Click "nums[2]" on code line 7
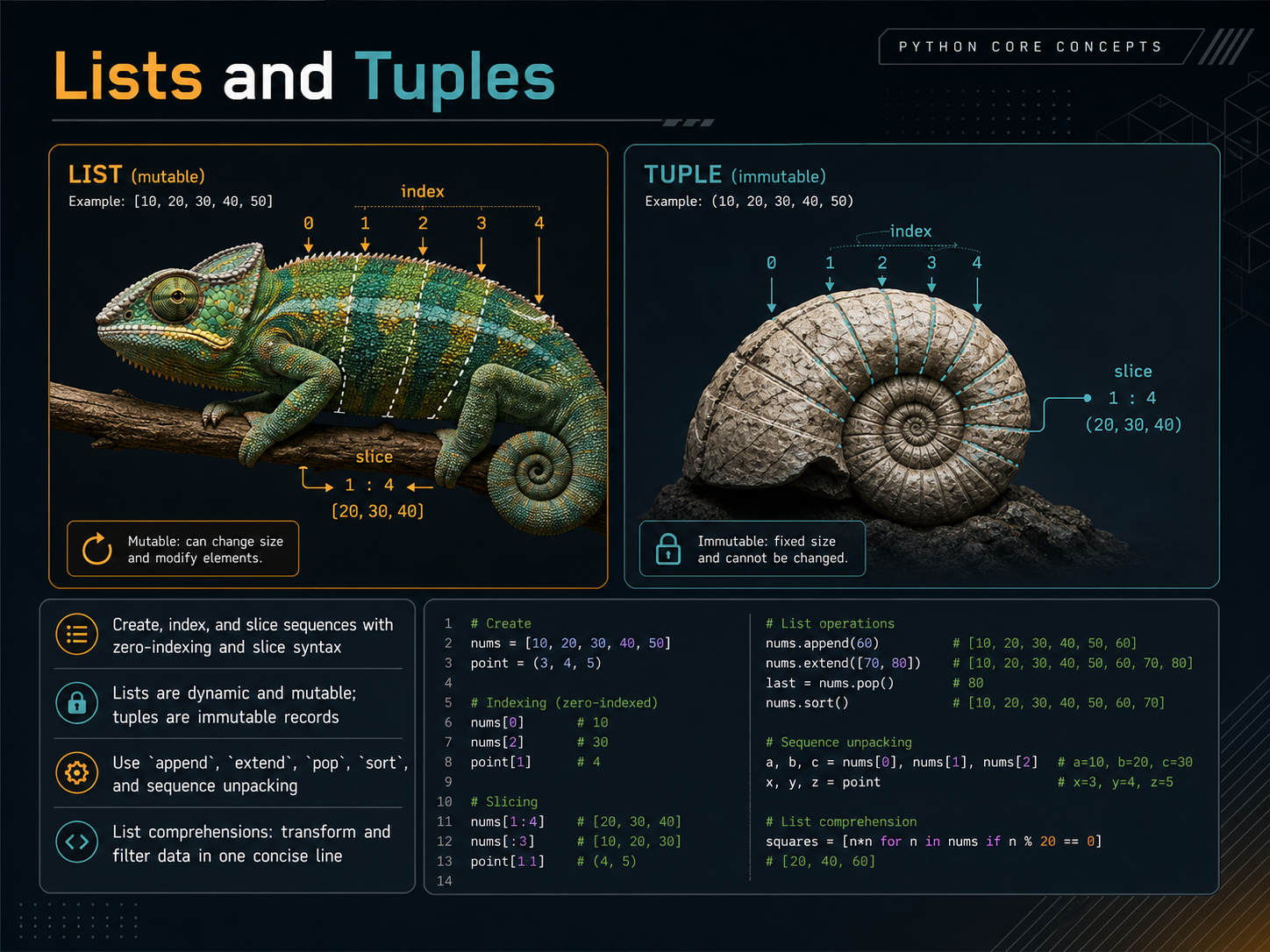Viewport: 1270px width, 952px height. tap(497, 742)
